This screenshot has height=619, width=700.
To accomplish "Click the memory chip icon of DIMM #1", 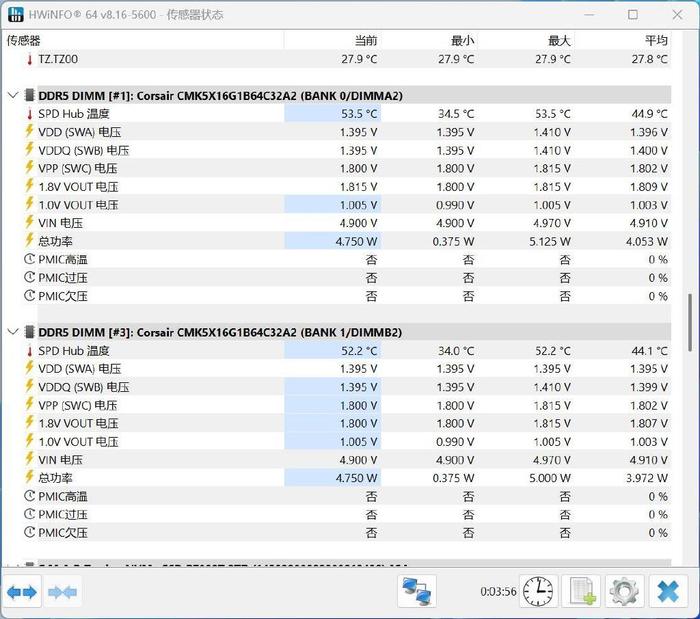I will point(29,95).
